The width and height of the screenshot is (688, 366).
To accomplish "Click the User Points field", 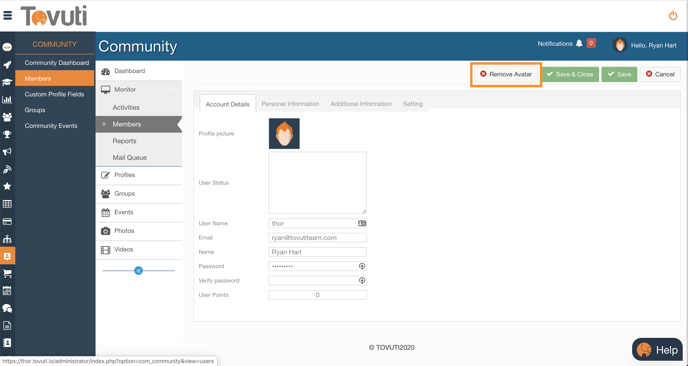I will (x=317, y=295).
